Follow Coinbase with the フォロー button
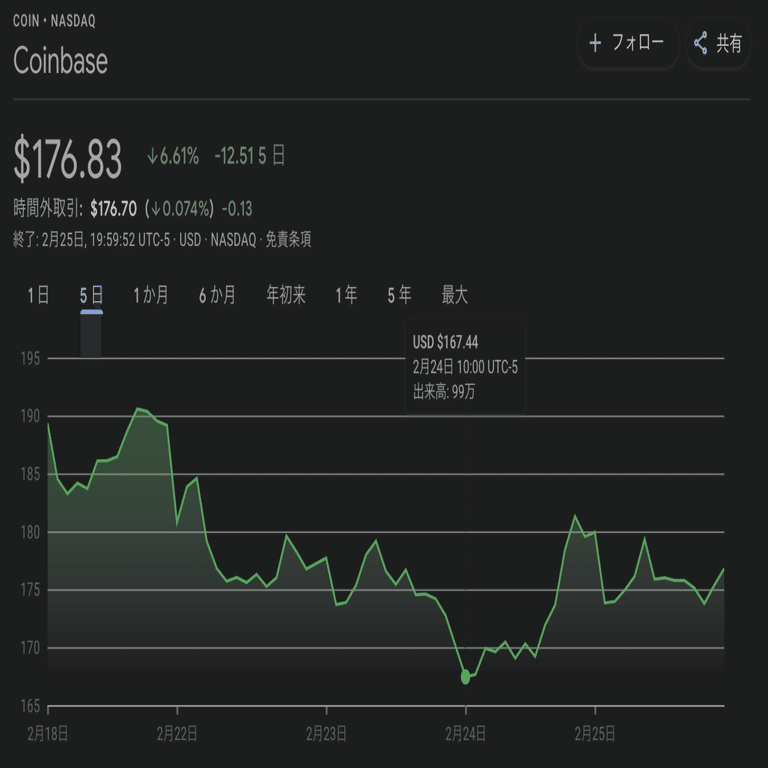 click(x=628, y=43)
